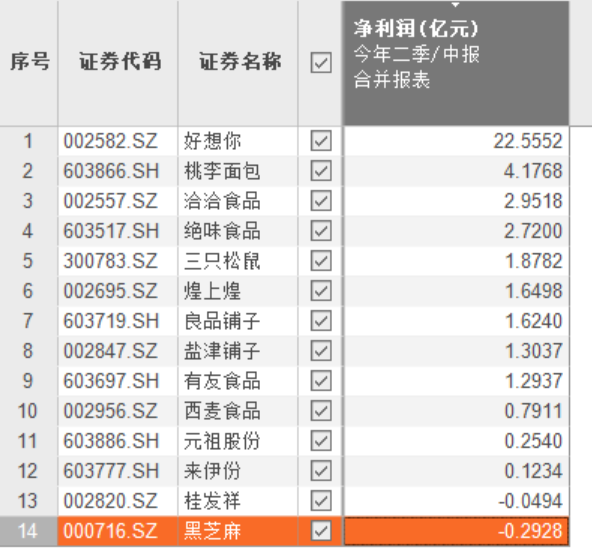Select net profit value 1.6498

click(534, 291)
